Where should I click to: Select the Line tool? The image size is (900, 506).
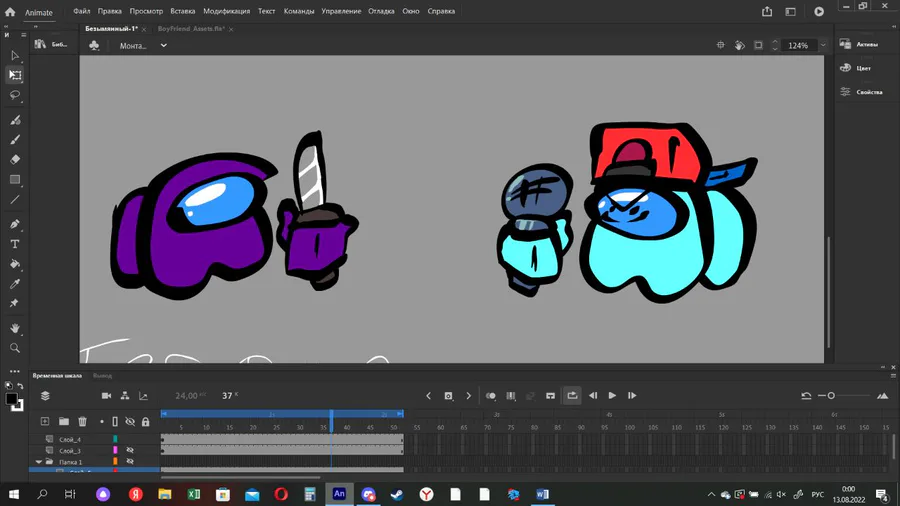coord(15,200)
